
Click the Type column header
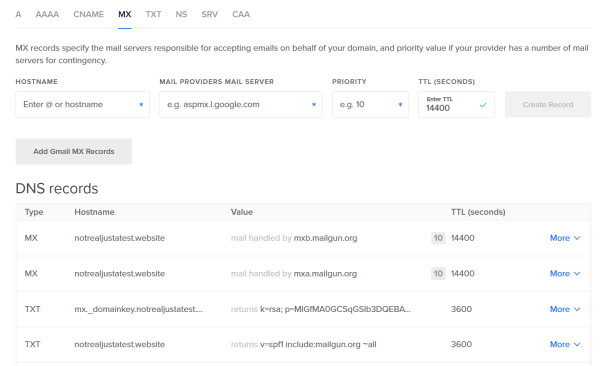[x=34, y=212]
